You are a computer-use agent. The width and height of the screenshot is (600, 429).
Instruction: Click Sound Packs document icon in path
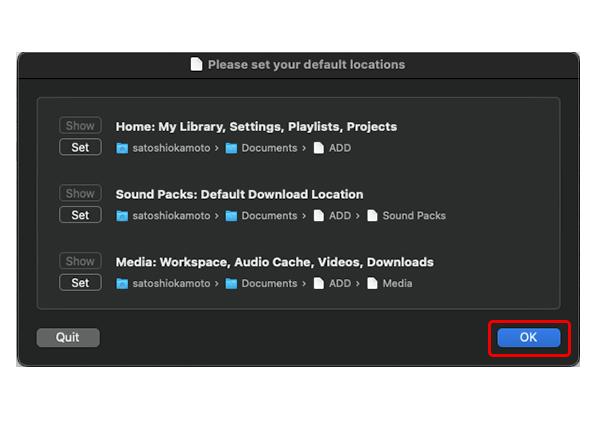(x=372, y=215)
